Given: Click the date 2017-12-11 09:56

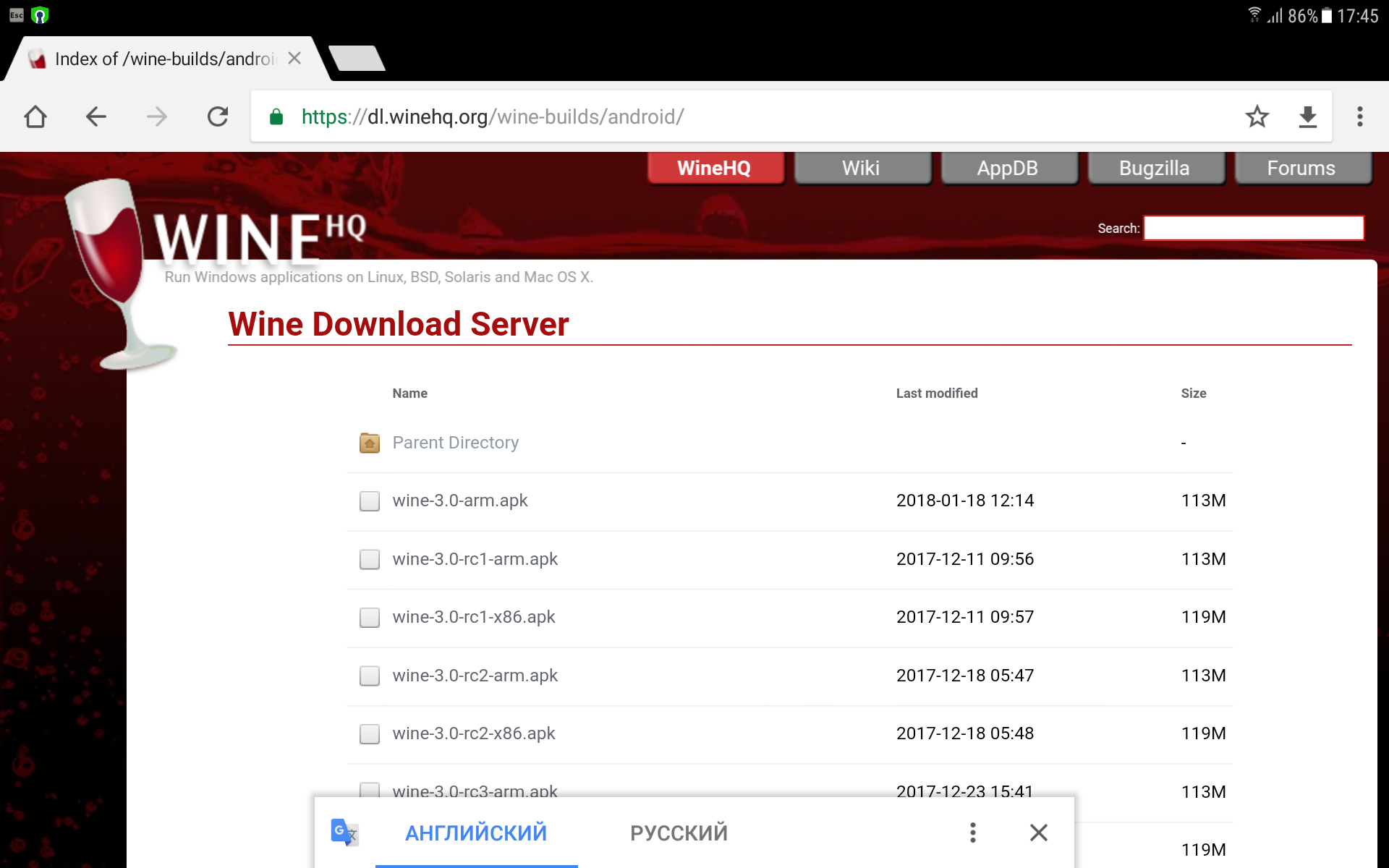Looking at the screenshot, I should pos(965,559).
